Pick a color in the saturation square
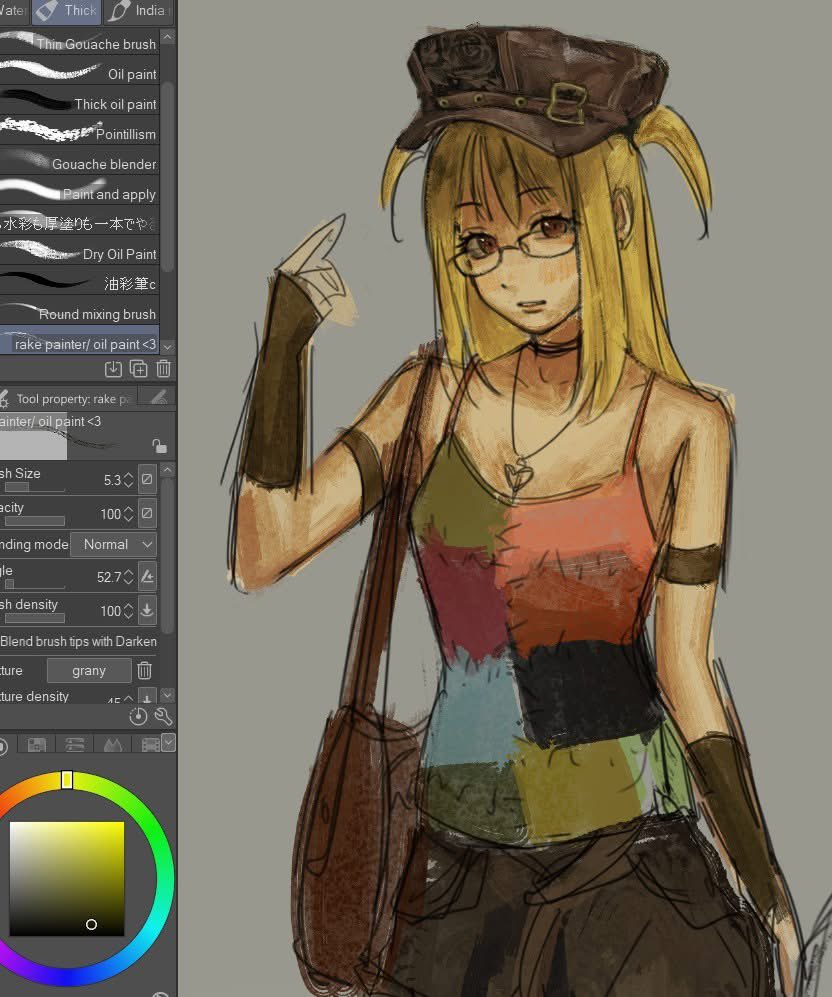832x997 pixels. click(x=67, y=879)
